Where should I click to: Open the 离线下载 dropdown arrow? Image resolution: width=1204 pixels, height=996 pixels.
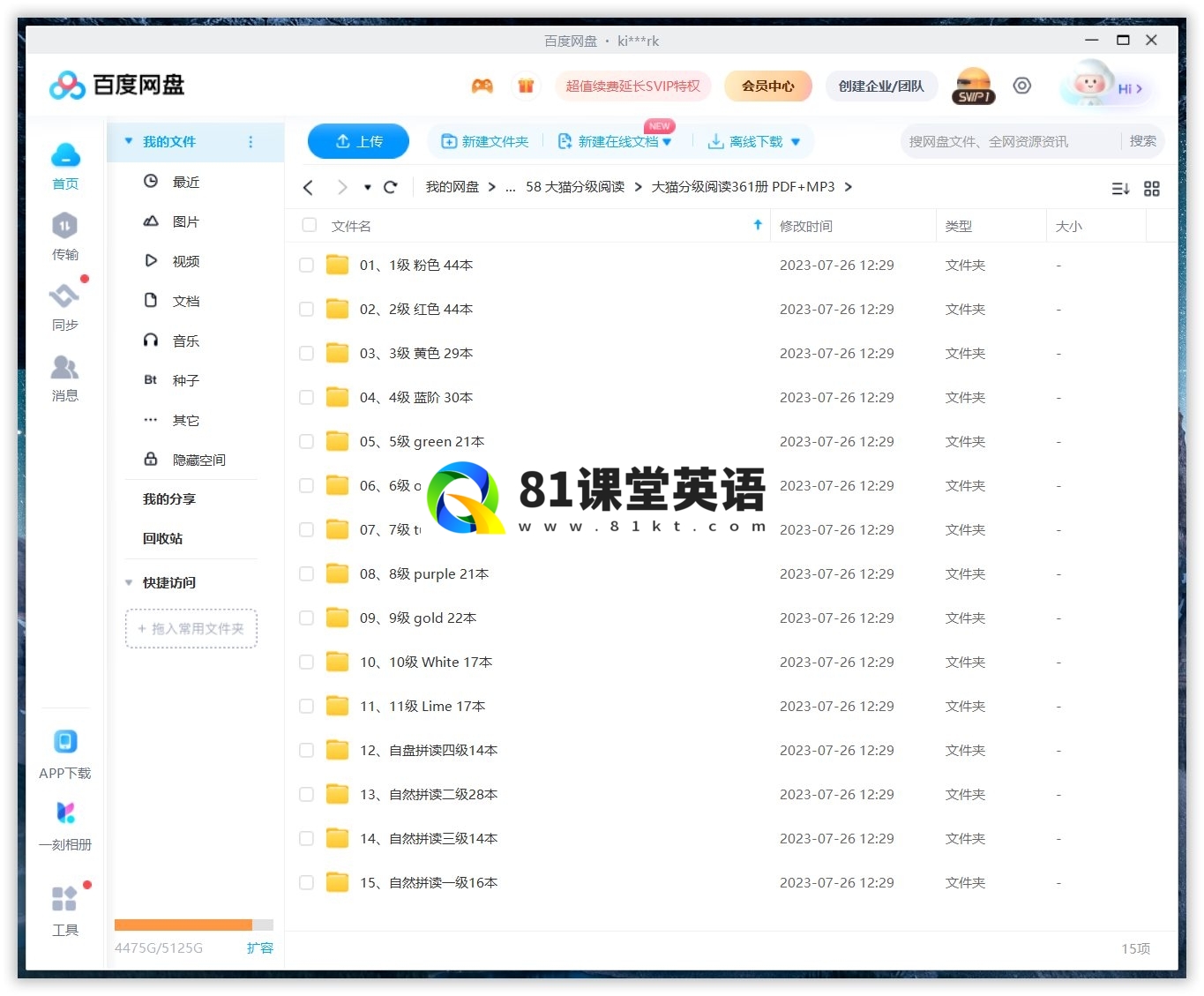(x=796, y=142)
